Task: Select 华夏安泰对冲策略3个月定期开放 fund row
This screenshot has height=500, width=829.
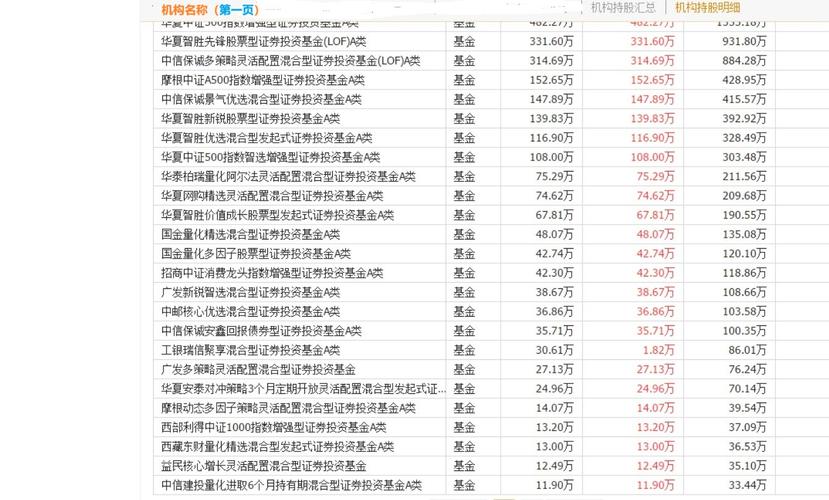Action: [x=303, y=389]
